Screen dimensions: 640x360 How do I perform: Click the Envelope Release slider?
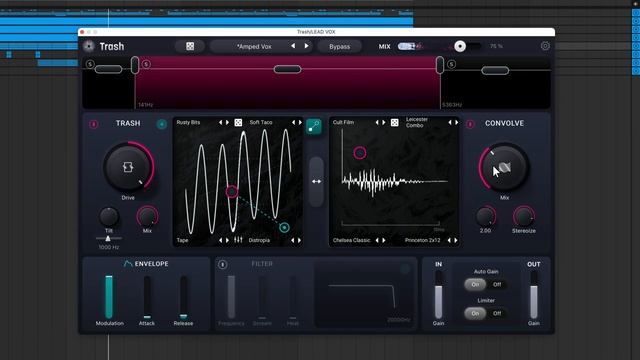click(x=184, y=297)
